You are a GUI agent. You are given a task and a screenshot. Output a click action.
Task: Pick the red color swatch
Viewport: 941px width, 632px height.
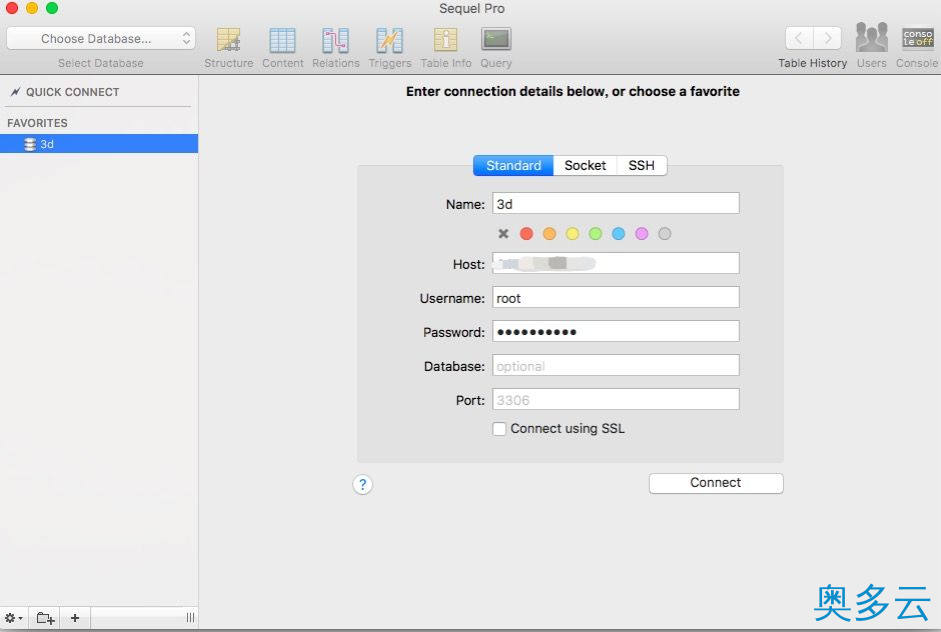[526, 233]
